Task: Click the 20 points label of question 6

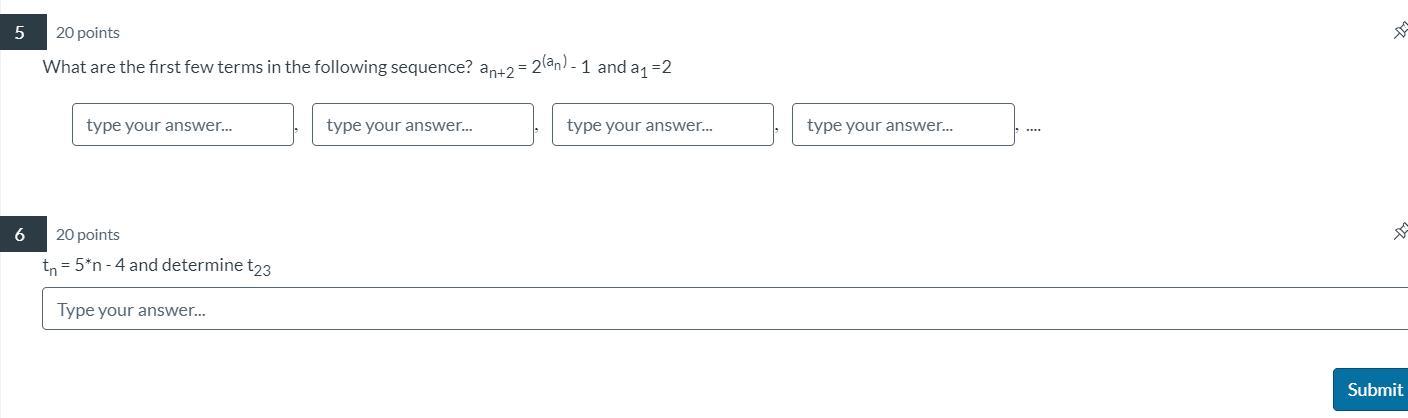Action: pyautogui.click(x=88, y=235)
